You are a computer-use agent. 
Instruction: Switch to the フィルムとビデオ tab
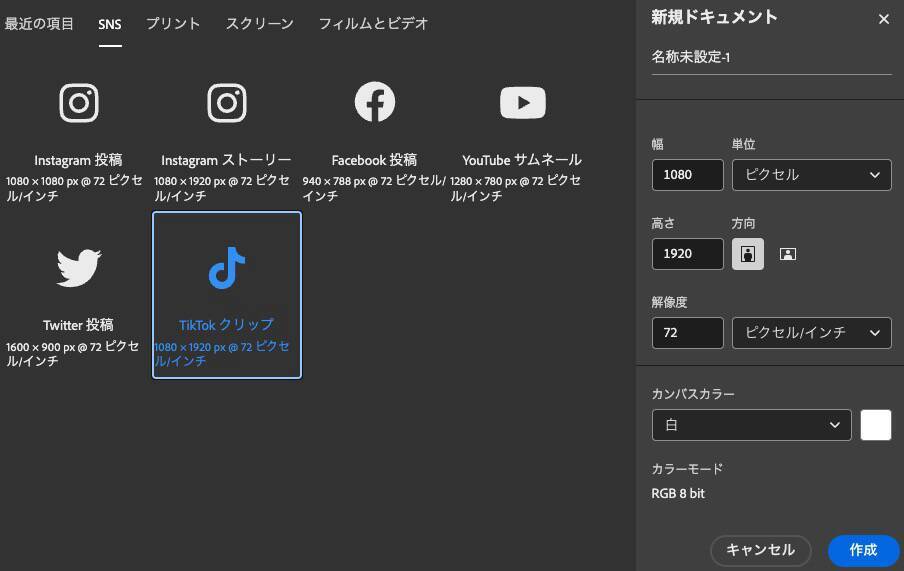coord(373,24)
